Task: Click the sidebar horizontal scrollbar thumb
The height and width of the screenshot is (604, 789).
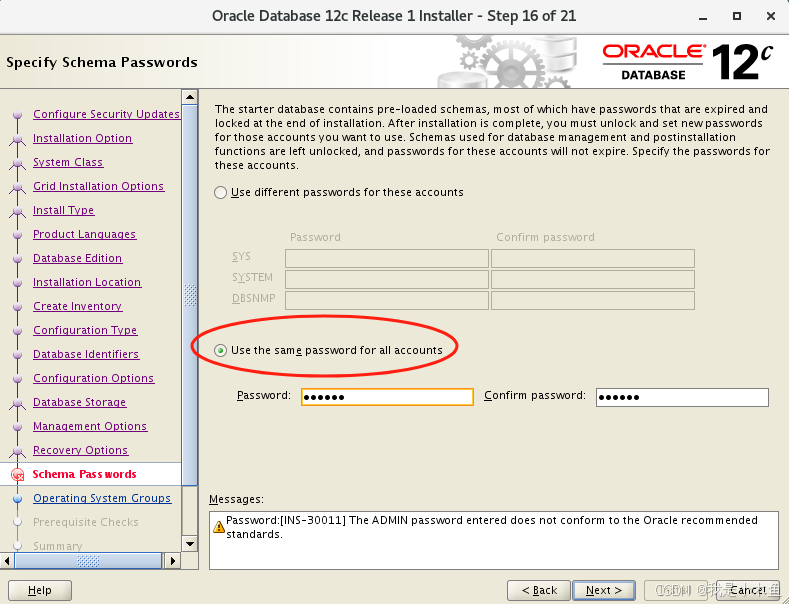Action: click(x=88, y=561)
